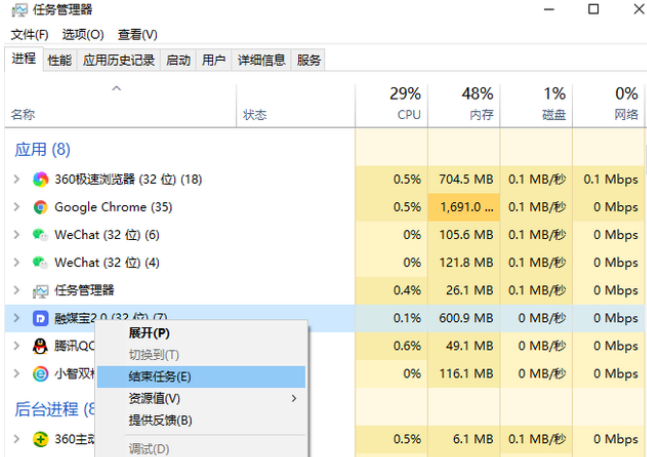
Task: Click the 116.1 MB memory cell
Action: coord(464,374)
